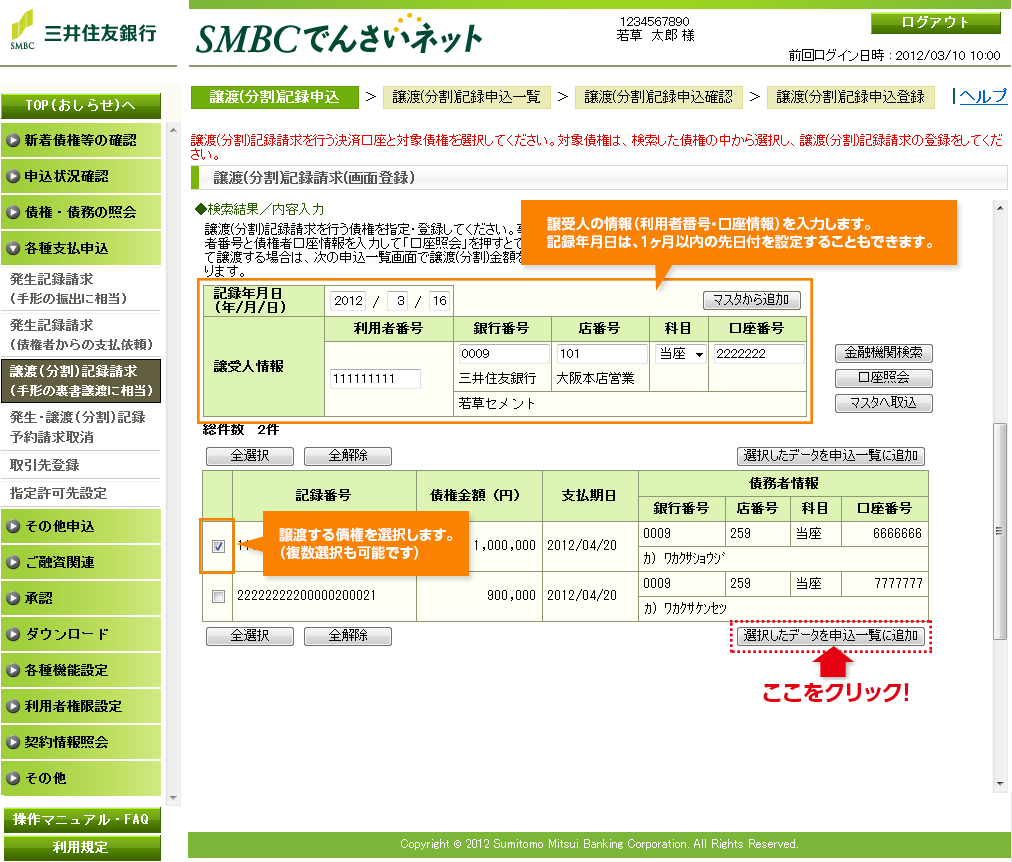Image resolution: width=1012 pixels, height=862 pixels.
Task: Select 発生記録請求（債権者からの支払依頼）
Action: (81, 334)
